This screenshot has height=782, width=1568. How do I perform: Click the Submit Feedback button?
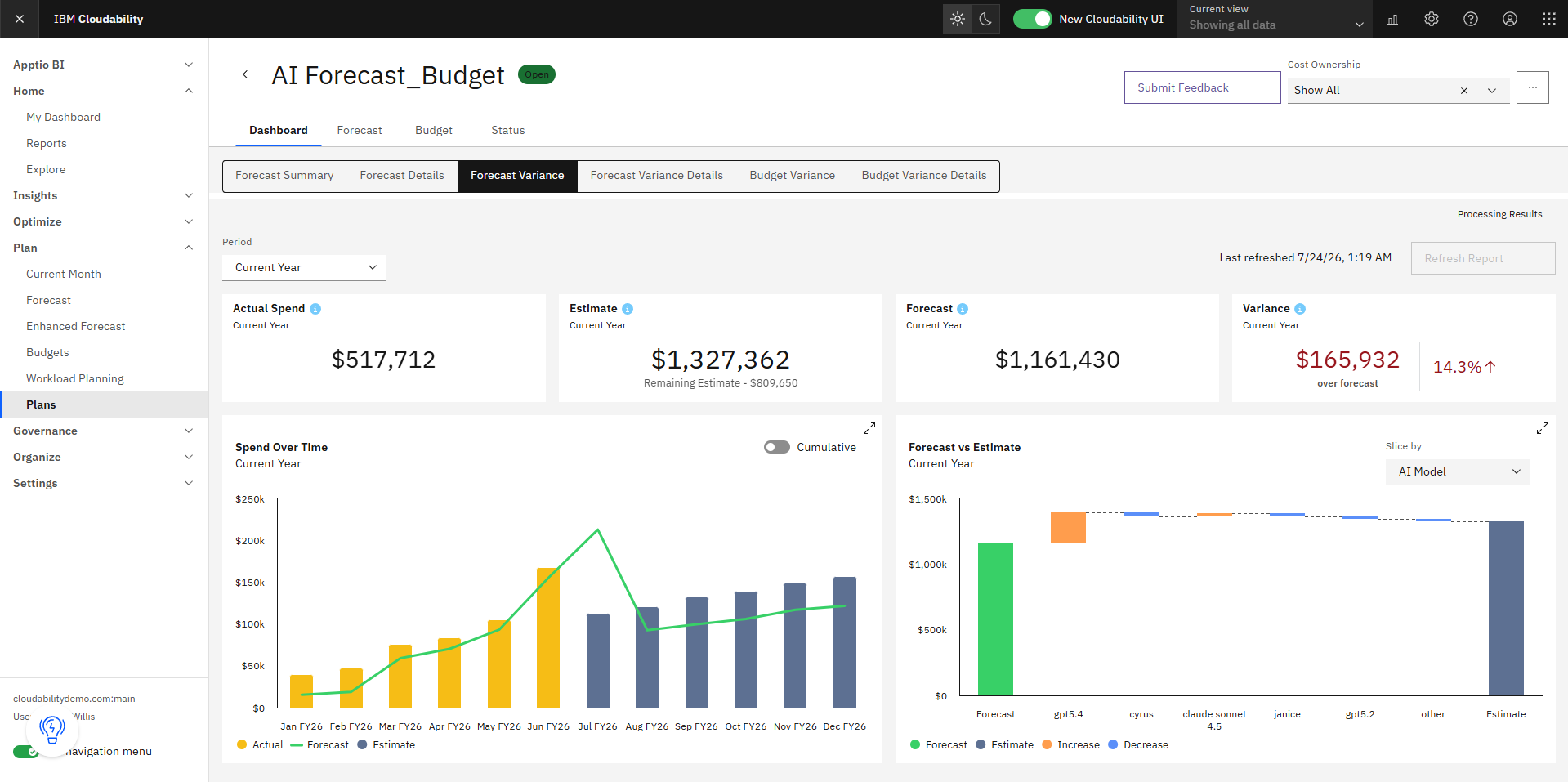click(x=1203, y=87)
